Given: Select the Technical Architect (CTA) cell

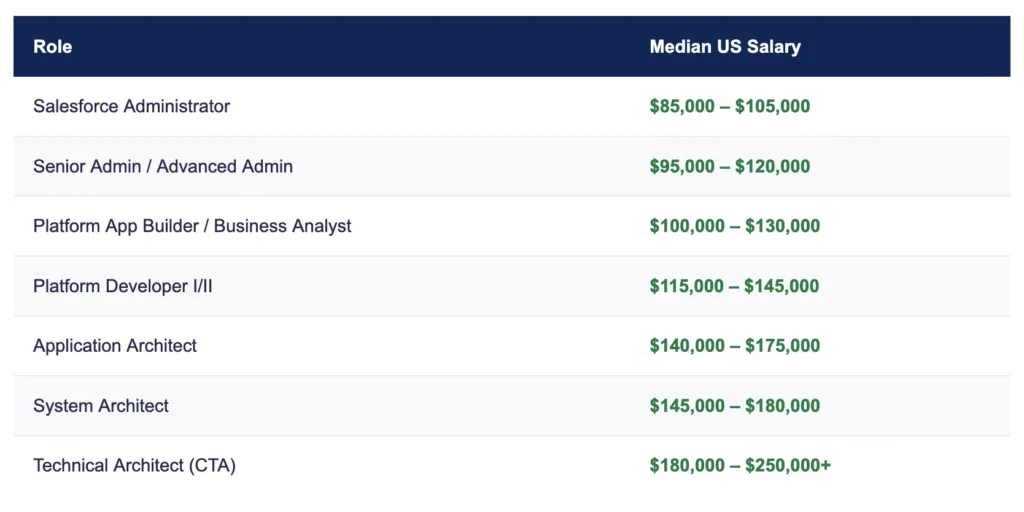Looking at the screenshot, I should [x=134, y=465].
